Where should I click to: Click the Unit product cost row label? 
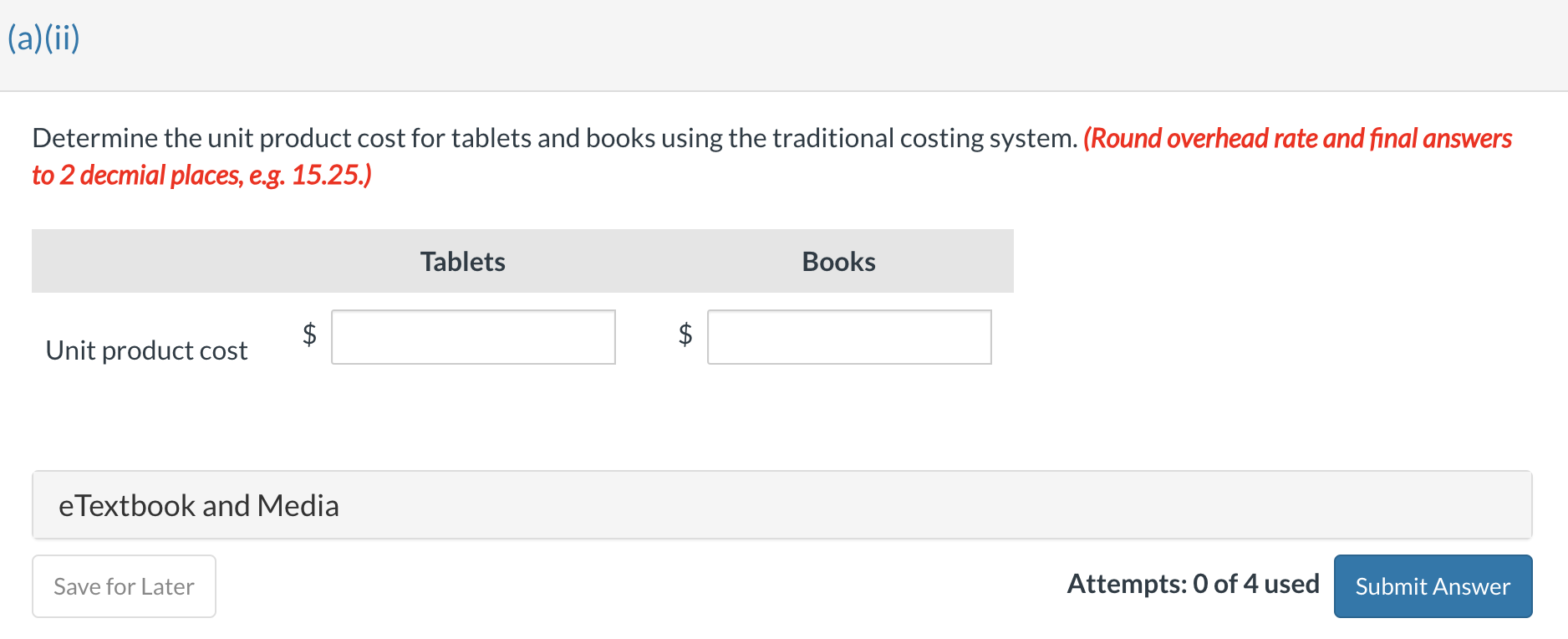(146, 350)
